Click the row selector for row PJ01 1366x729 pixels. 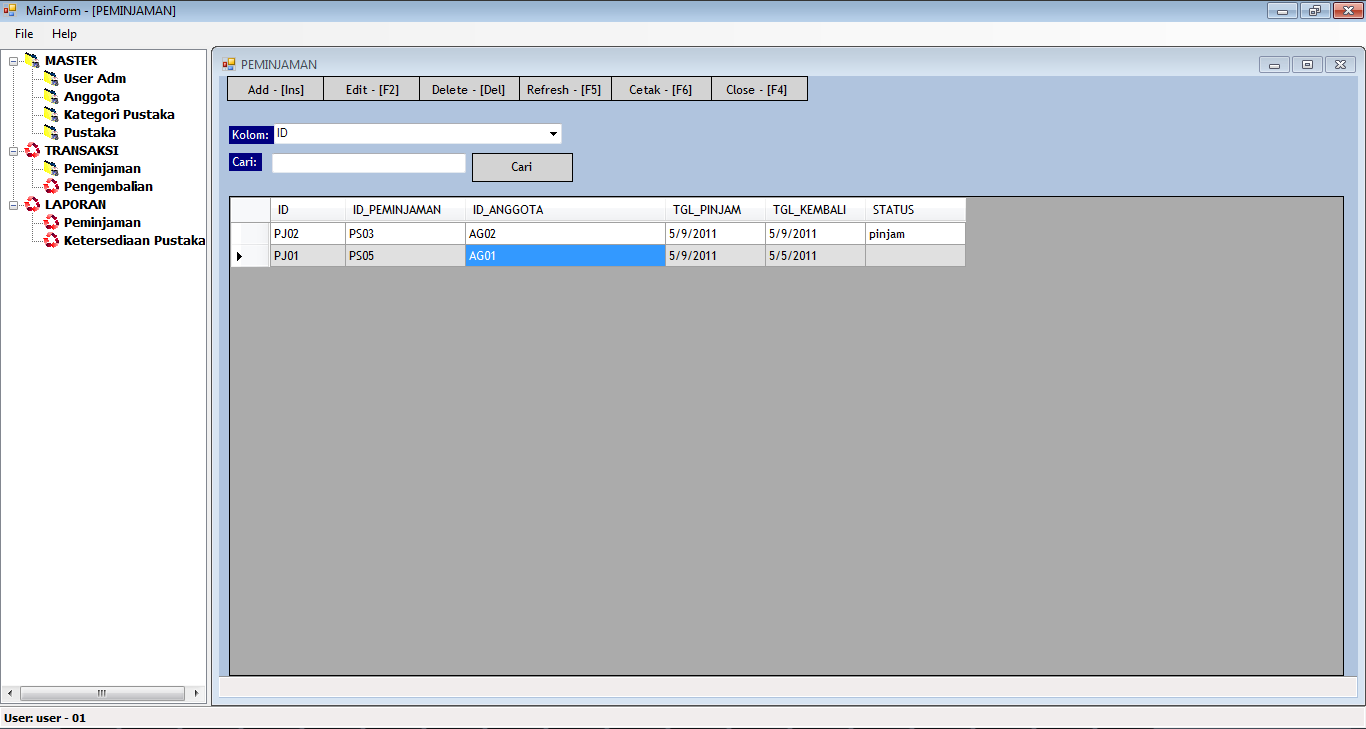pos(250,256)
